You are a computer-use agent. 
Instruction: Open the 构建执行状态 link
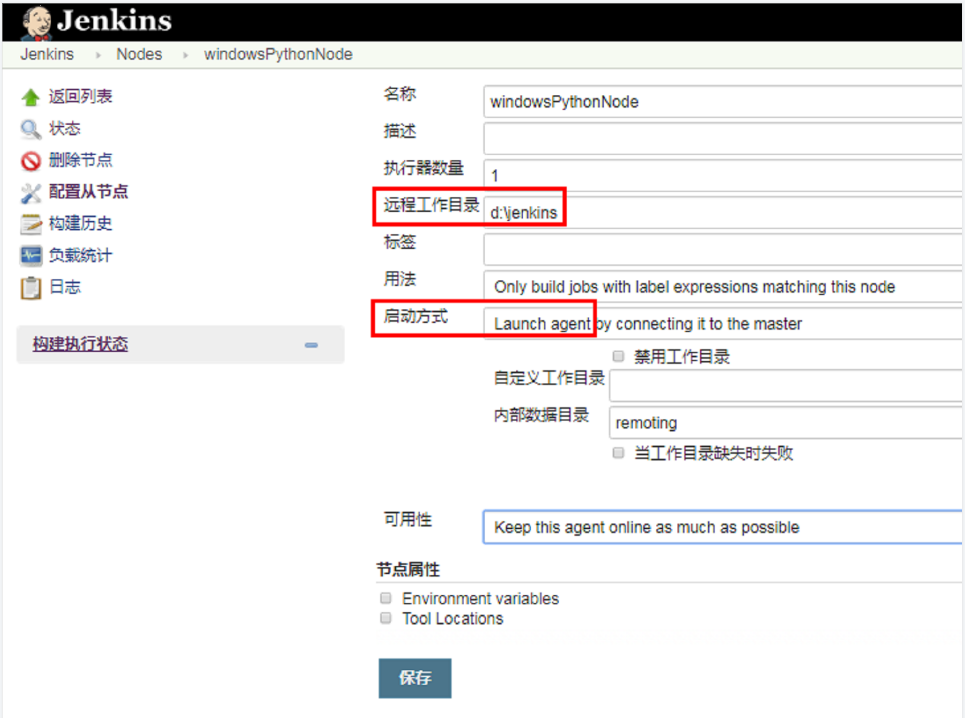point(80,344)
